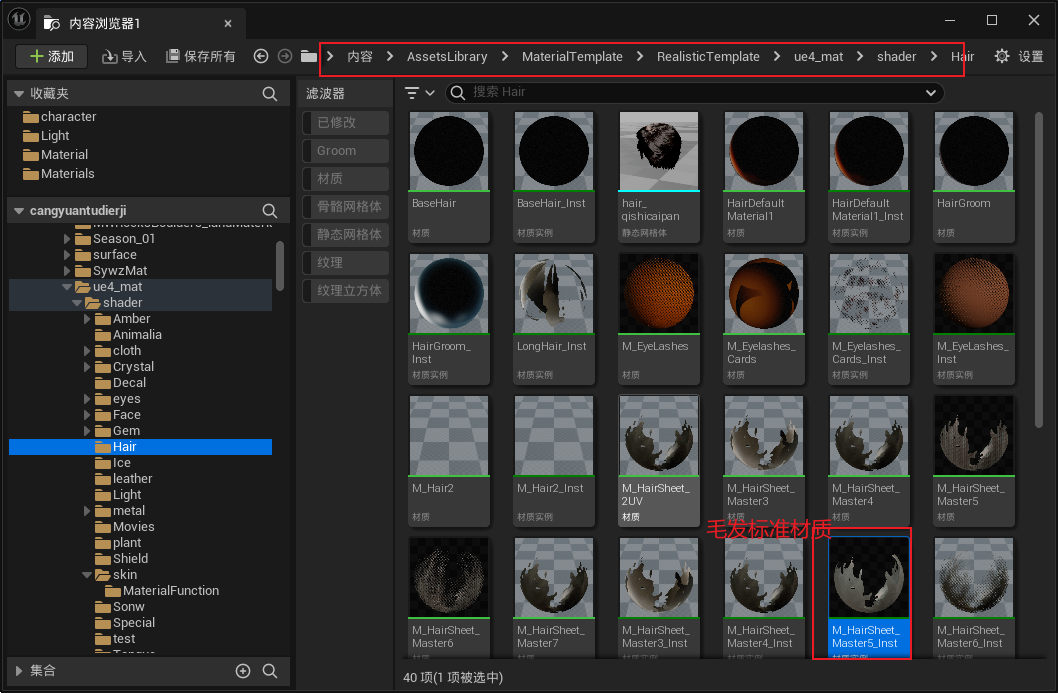Viewport: 1058px width, 693px height.
Task: Navigate to MaterialTemplate in breadcrumb path
Action: (x=572, y=57)
